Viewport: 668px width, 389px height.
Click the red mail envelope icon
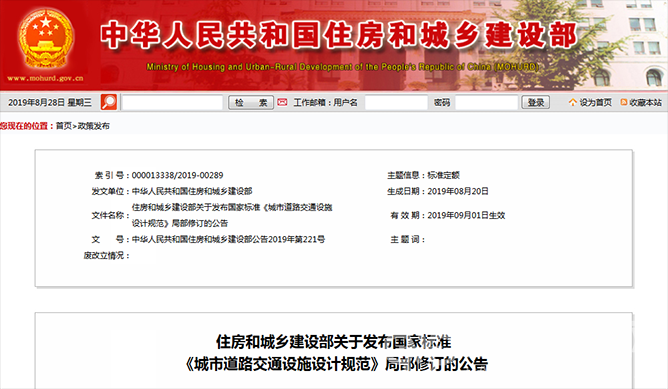pos(282,102)
